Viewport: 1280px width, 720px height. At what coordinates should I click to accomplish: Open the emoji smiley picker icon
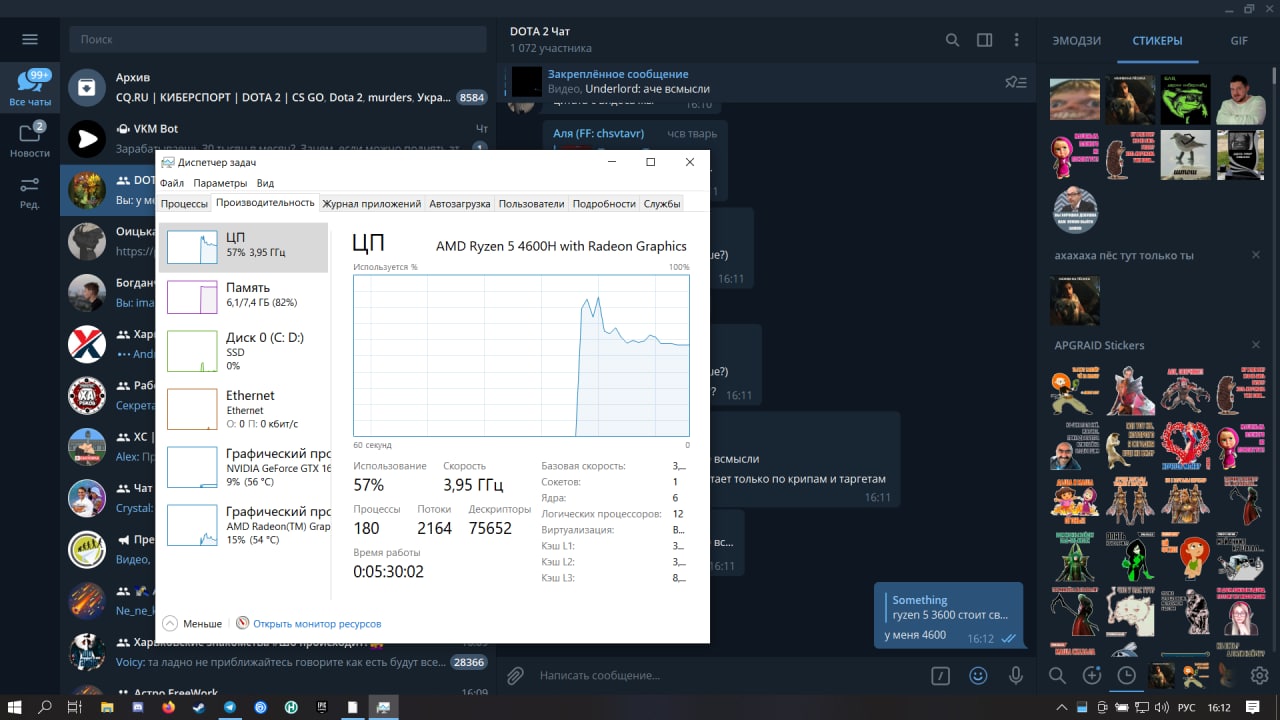(978, 676)
